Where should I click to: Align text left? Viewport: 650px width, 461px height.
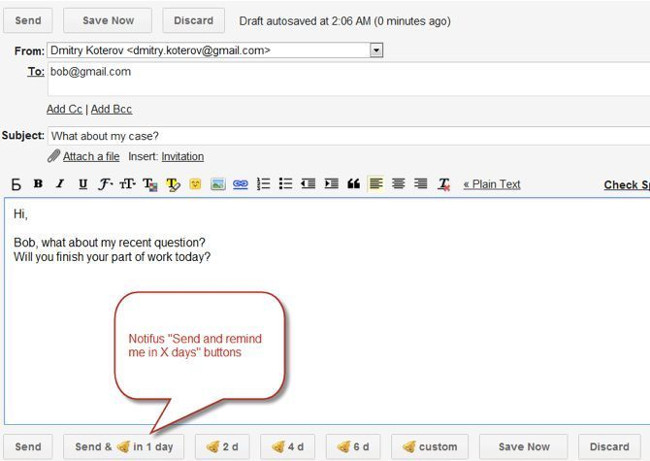(x=376, y=183)
